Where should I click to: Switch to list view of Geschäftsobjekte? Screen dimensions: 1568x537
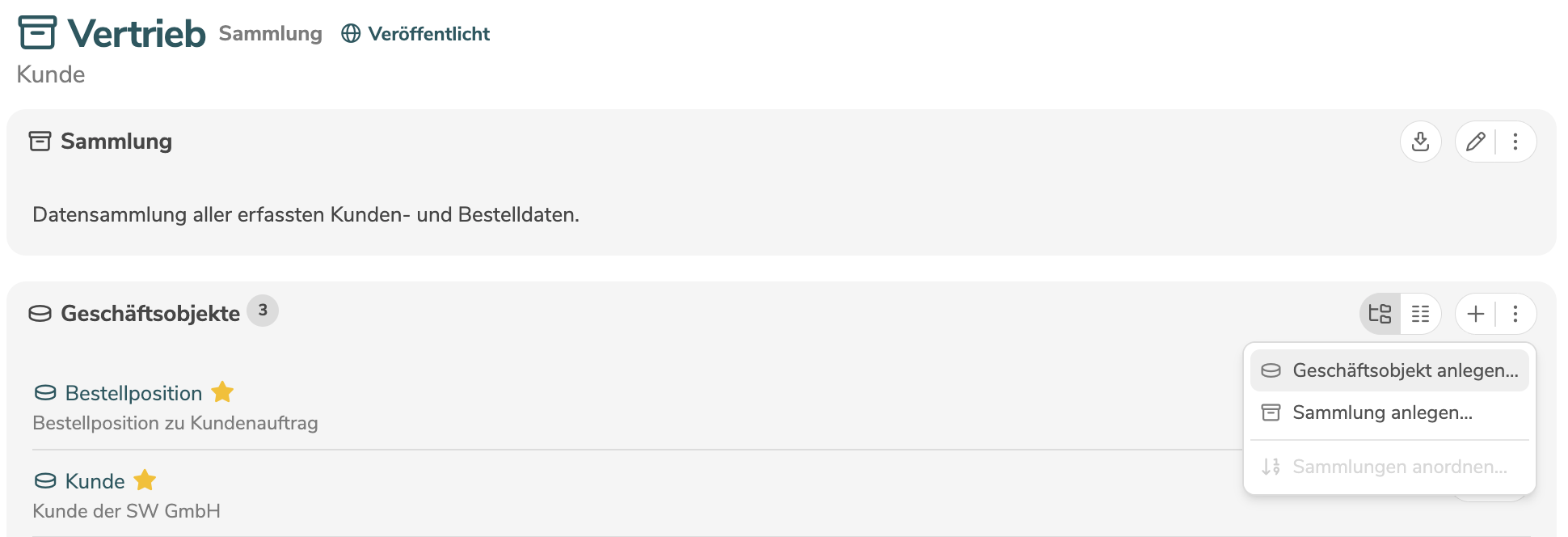(x=1420, y=314)
